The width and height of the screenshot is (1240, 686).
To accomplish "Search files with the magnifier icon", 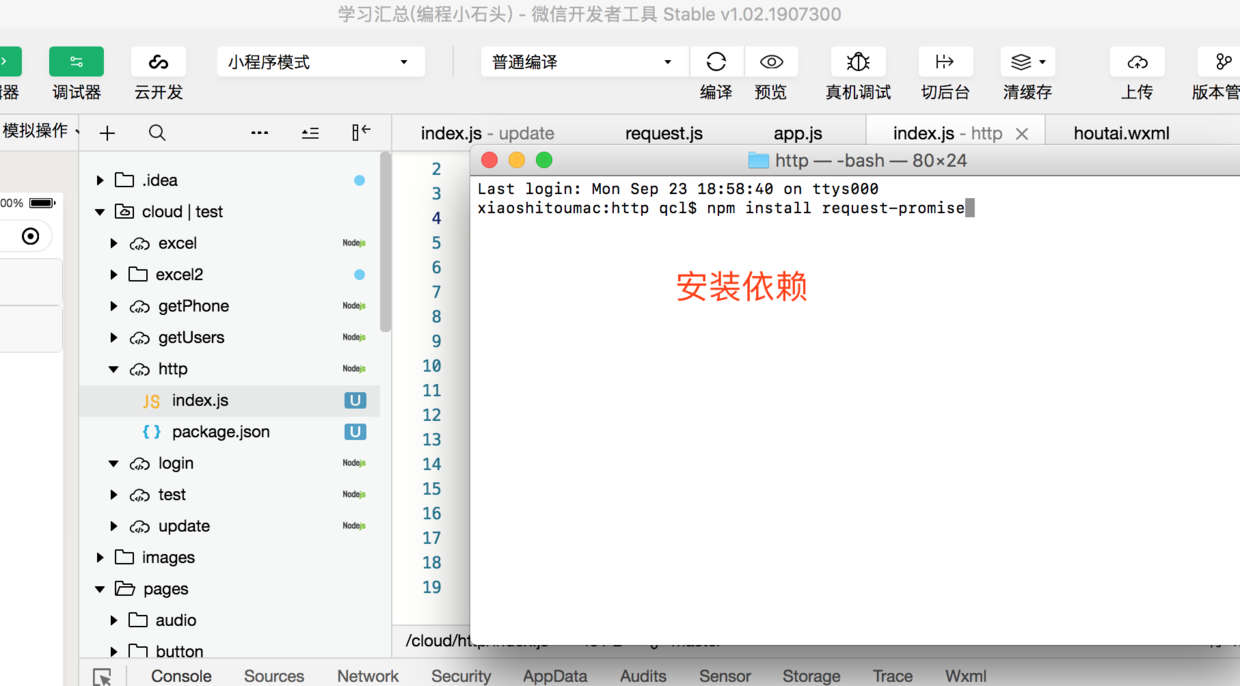I will [x=157, y=133].
